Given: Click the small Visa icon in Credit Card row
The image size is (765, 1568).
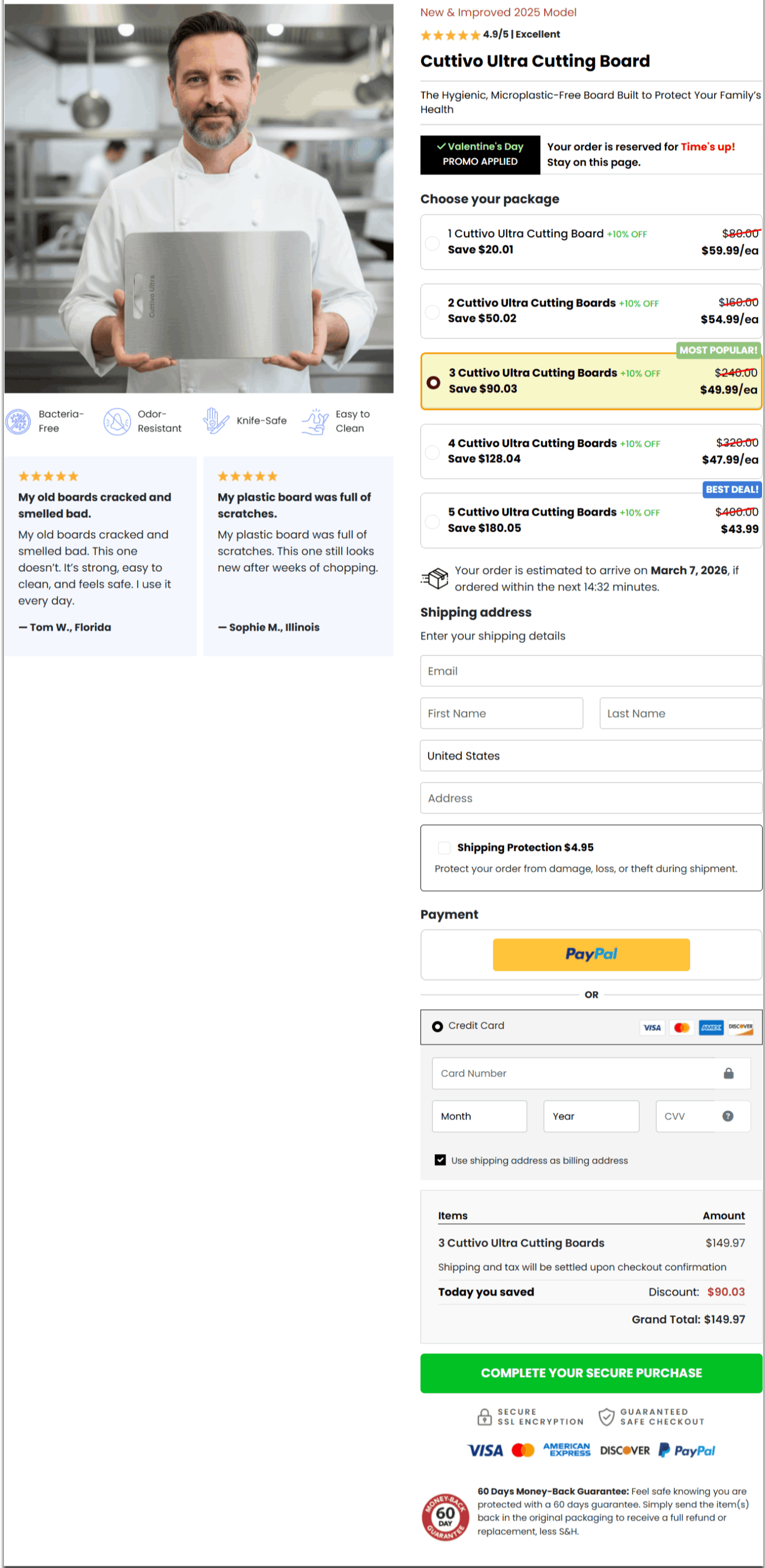Looking at the screenshot, I should (652, 1027).
